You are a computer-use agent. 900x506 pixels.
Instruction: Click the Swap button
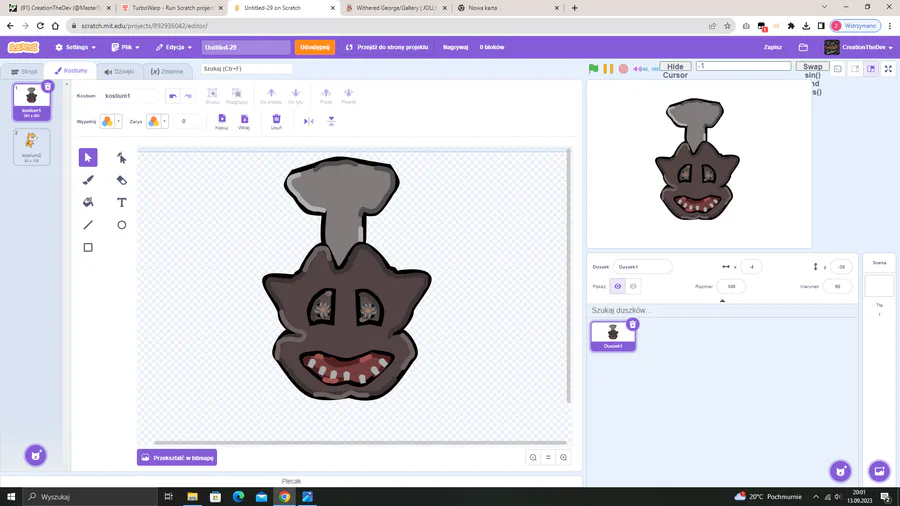(812, 67)
